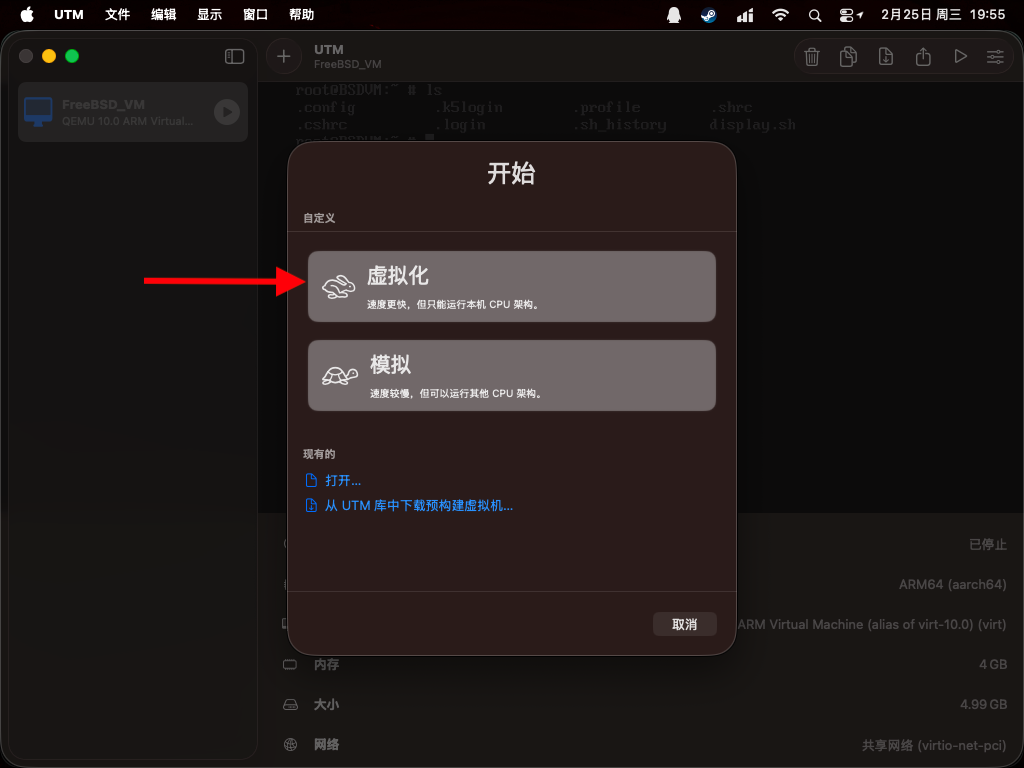Open the 帮助 menu

click(302, 14)
